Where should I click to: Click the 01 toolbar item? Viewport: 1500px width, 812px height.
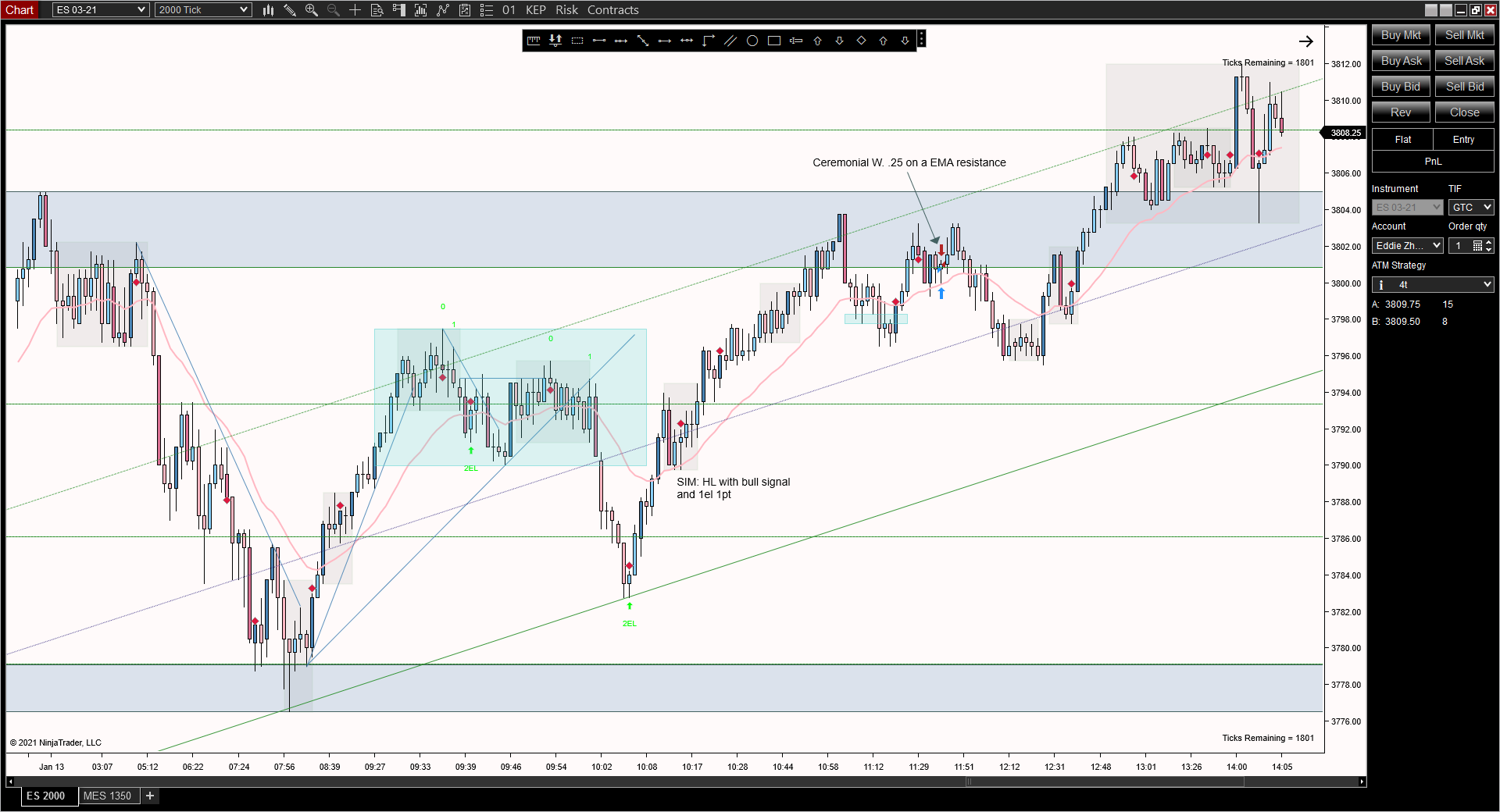[x=509, y=10]
